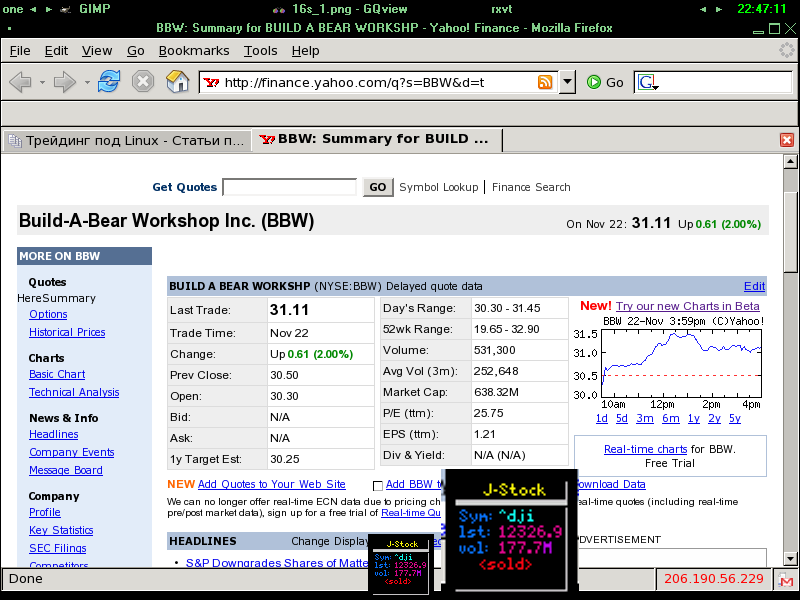Viewport: 800px width, 600px height.
Task: Open the Tools menu
Action: tap(260, 51)
